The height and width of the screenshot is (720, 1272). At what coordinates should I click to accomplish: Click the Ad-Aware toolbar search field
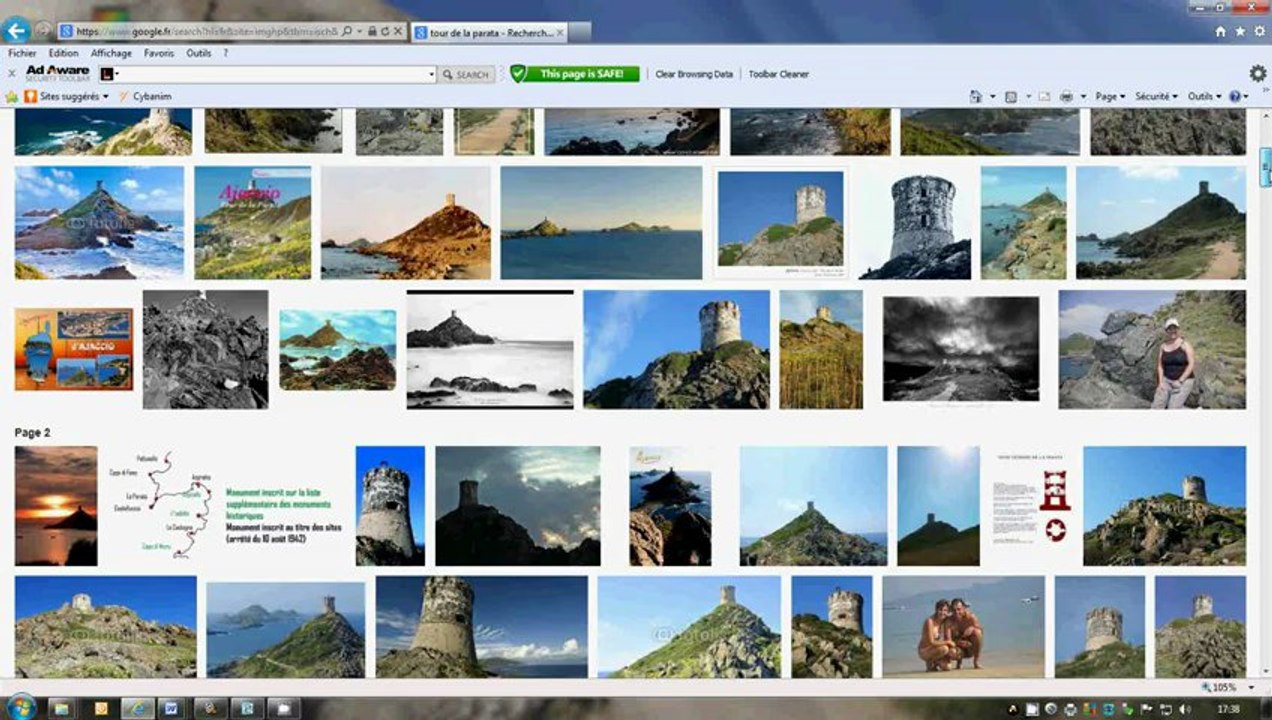[x=267, y=74]
